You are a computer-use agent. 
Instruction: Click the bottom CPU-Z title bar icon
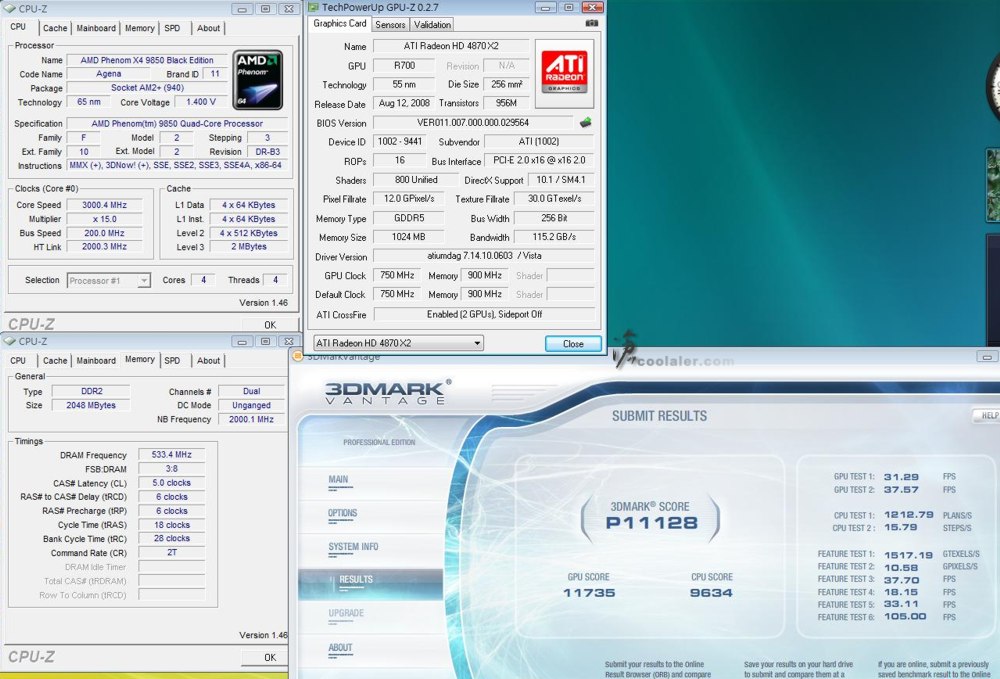pos(10,341)
